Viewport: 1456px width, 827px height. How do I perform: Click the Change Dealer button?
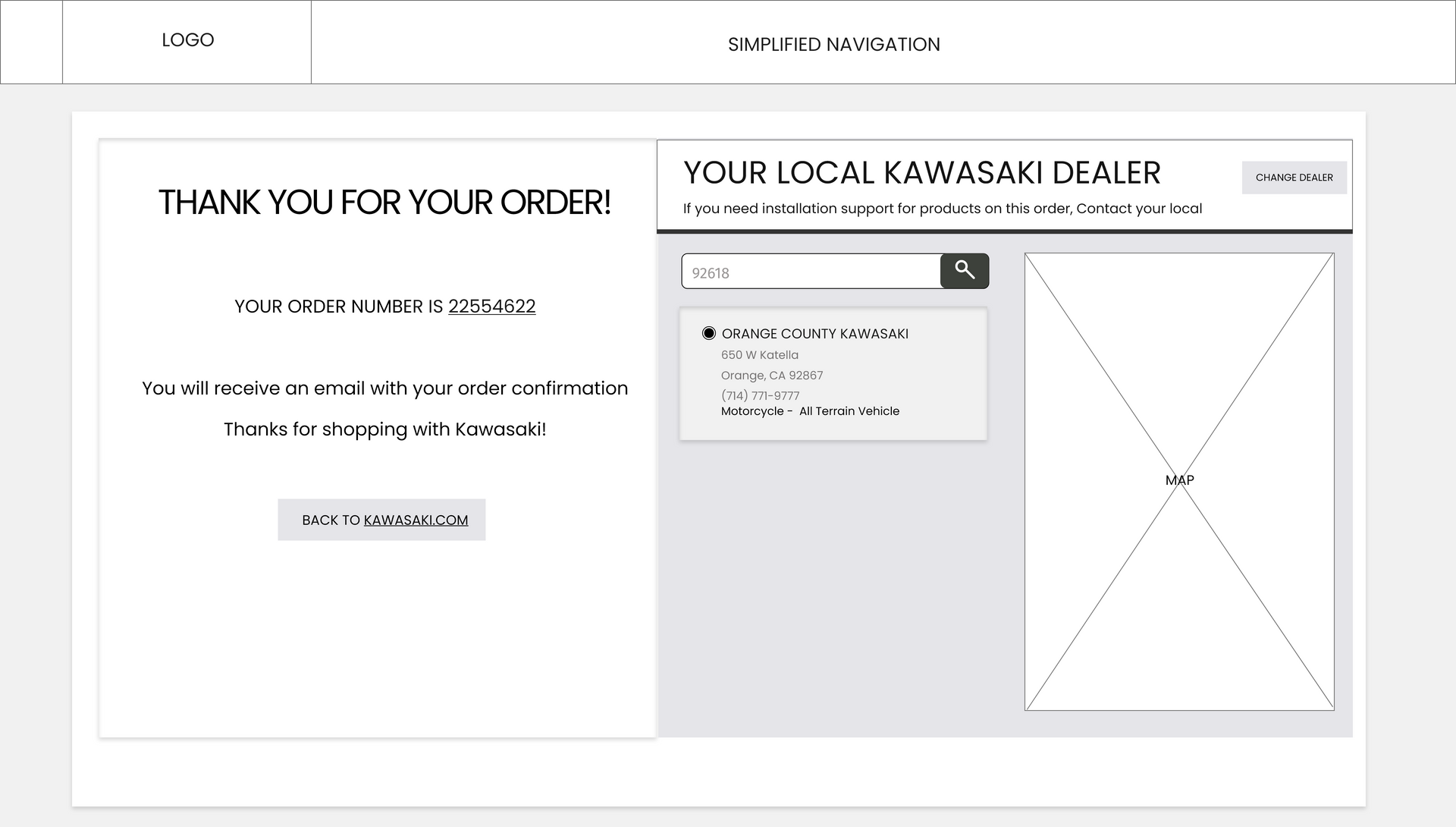[x=1294, y=178]
